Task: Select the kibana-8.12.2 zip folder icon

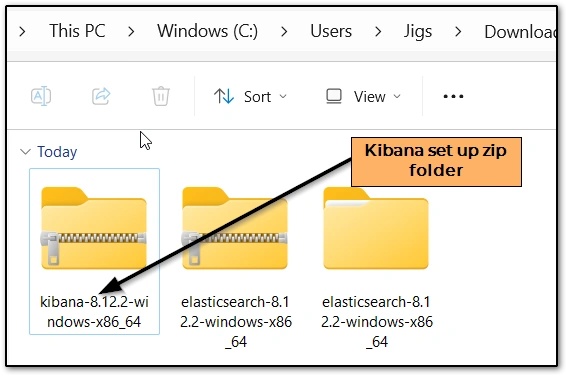Action: 94,228
